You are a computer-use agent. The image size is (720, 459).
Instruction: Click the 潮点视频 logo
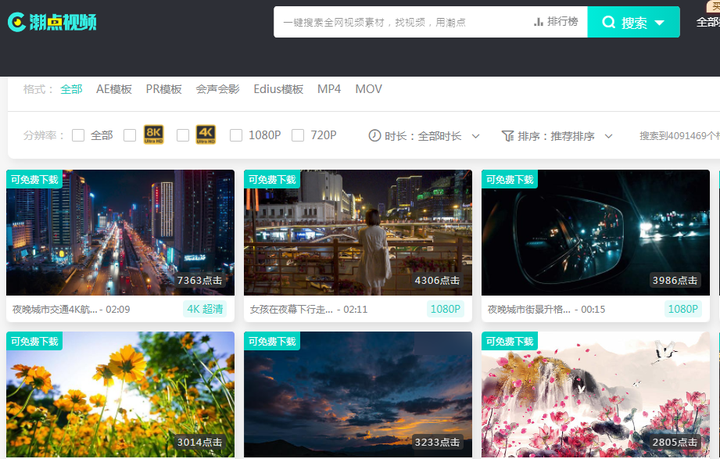52,22
